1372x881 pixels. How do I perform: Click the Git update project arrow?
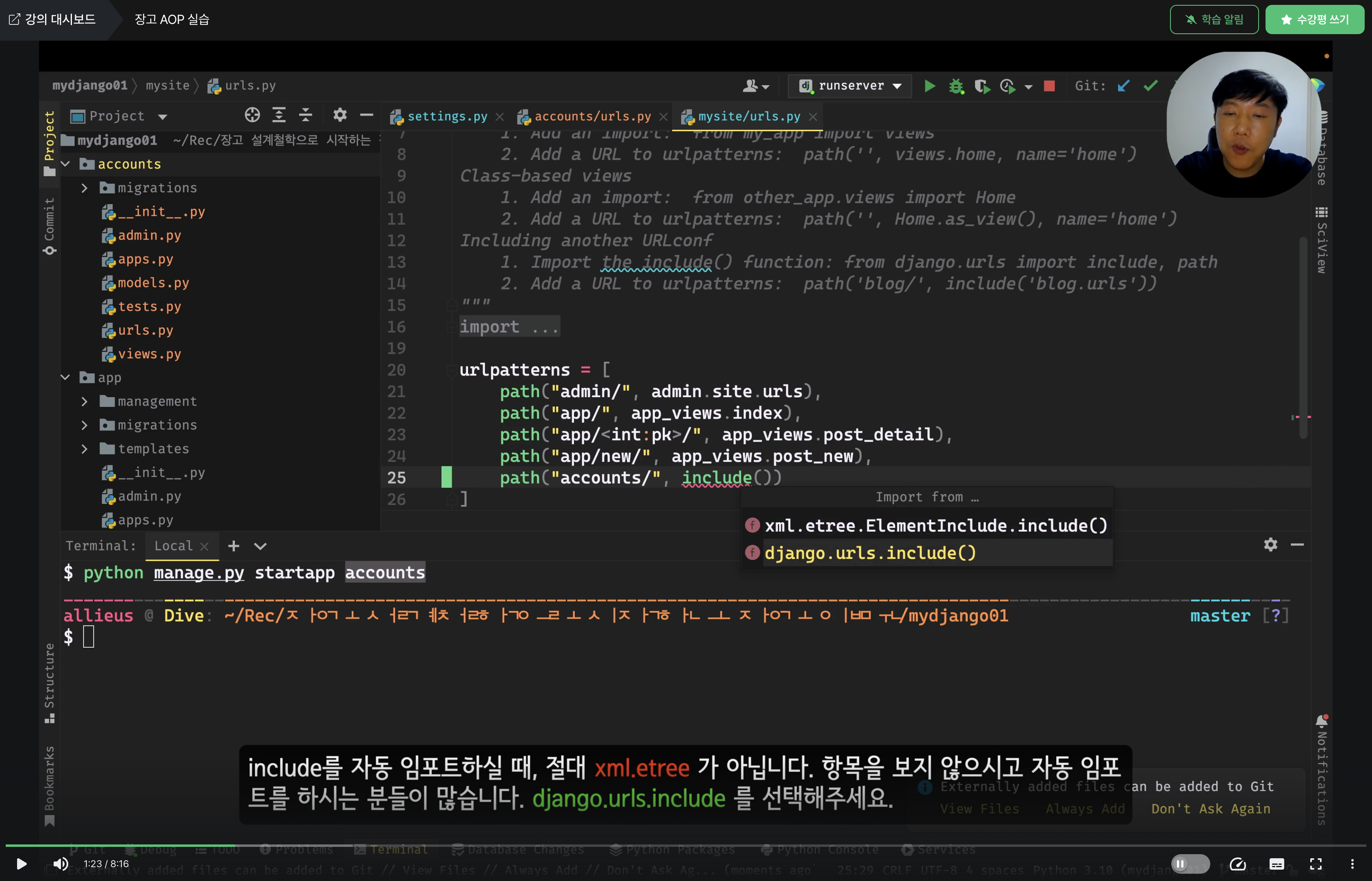click(1124, 86)
